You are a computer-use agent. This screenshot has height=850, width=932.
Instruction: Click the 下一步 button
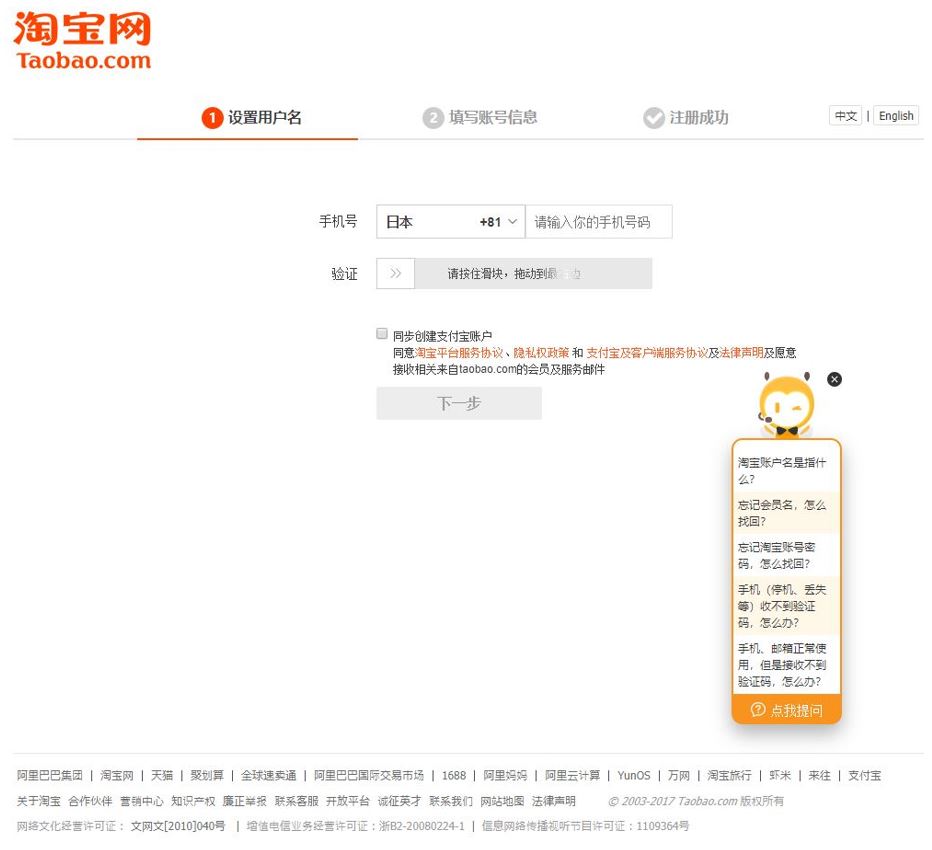point(459,403)
